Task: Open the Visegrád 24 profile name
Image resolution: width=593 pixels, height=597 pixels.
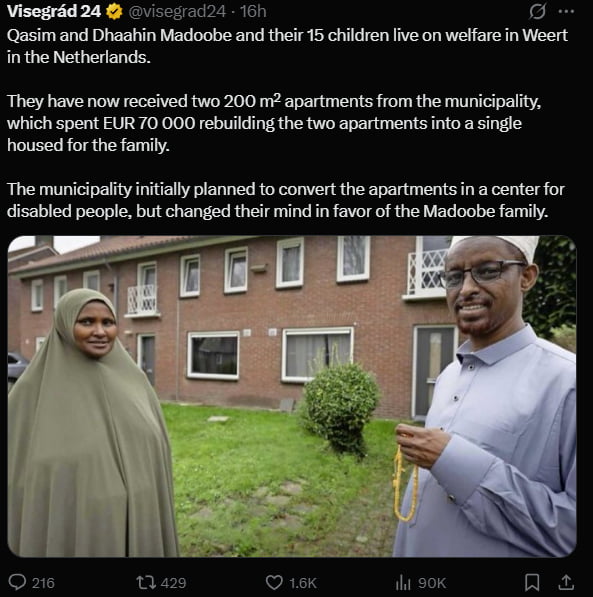Action: tap(54, 11)
